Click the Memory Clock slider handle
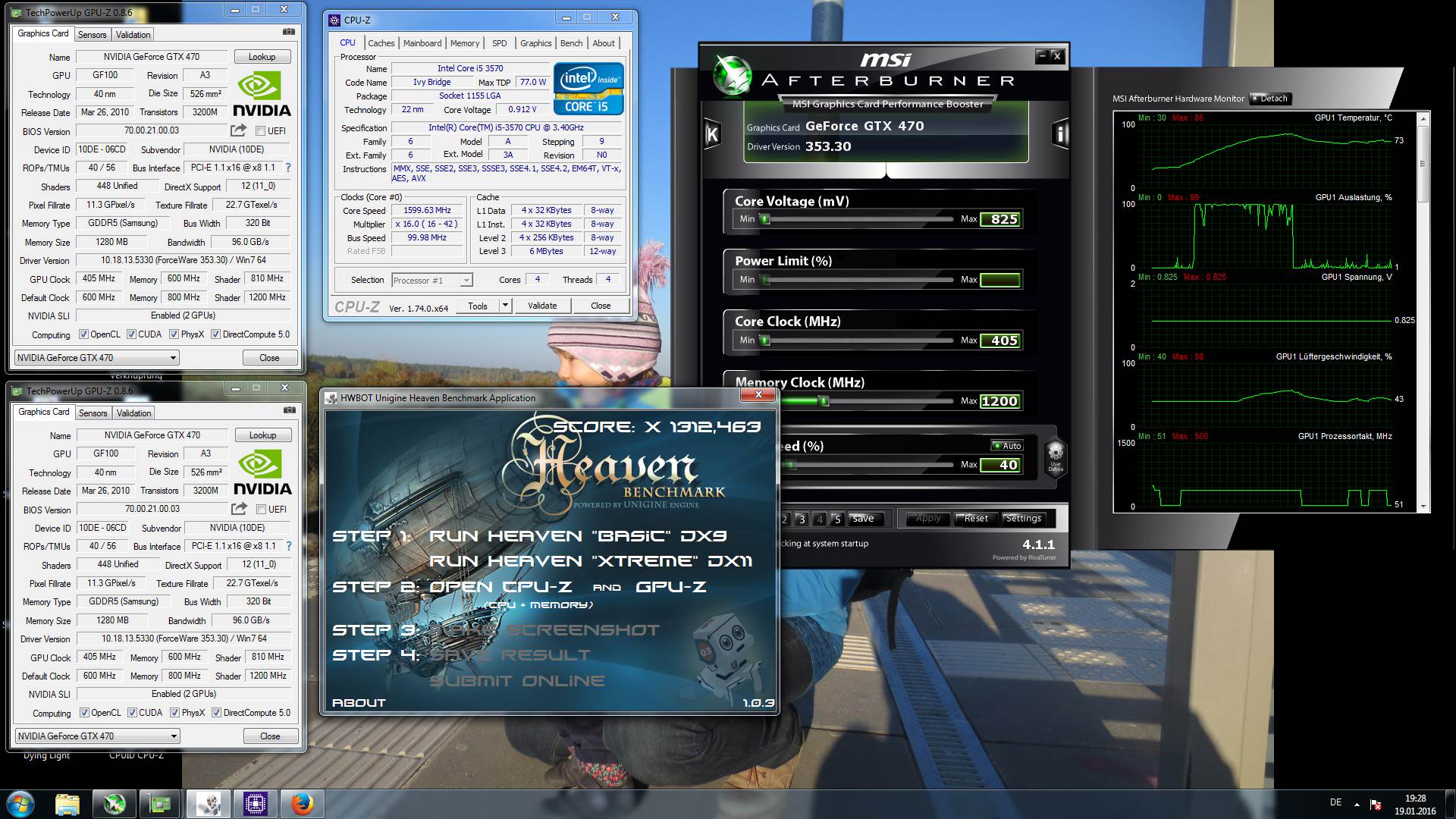This screenshot has height=819, width=1456. (x=824, y=401)
